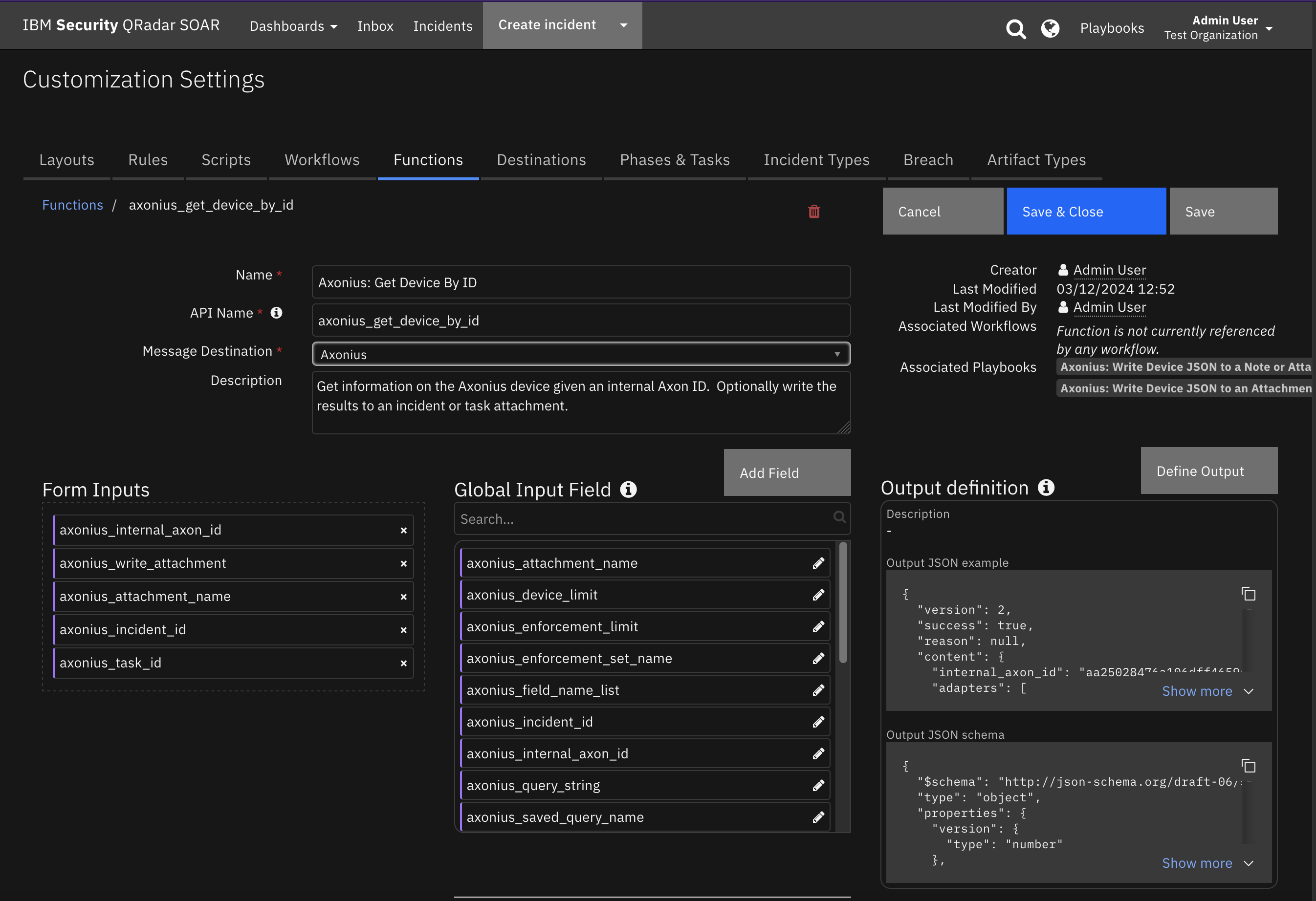Open Incidents from top navigation

point(442,26)
